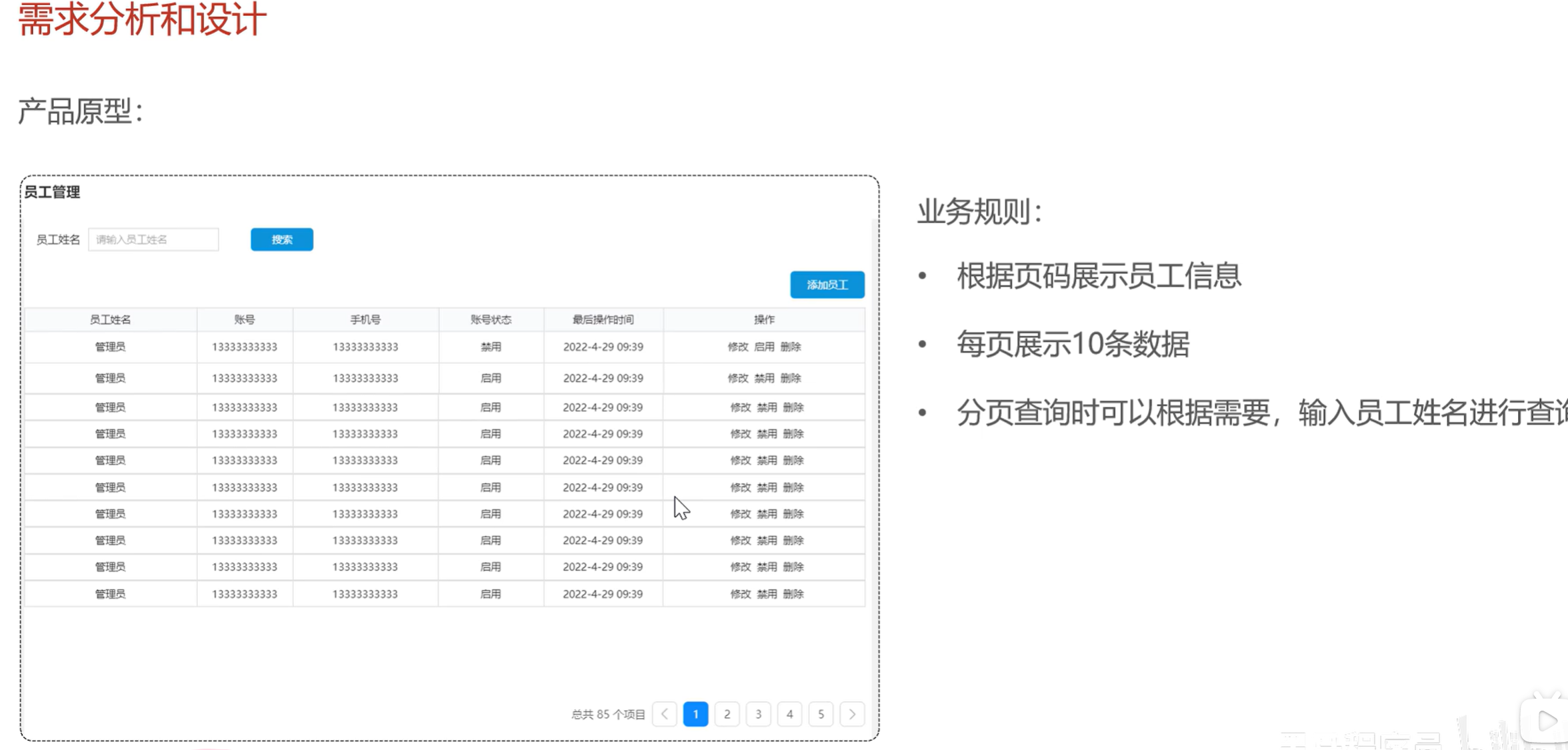This screenshot has height=750, width=1568.
Task: Click the 账号状态 column header
Action: coord(490,319)
